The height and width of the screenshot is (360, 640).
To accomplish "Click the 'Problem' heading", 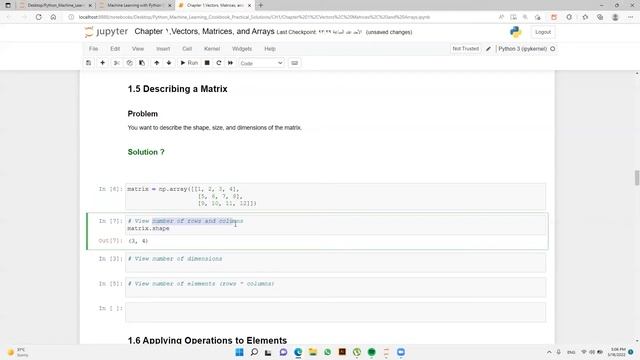I will [142, 113].
